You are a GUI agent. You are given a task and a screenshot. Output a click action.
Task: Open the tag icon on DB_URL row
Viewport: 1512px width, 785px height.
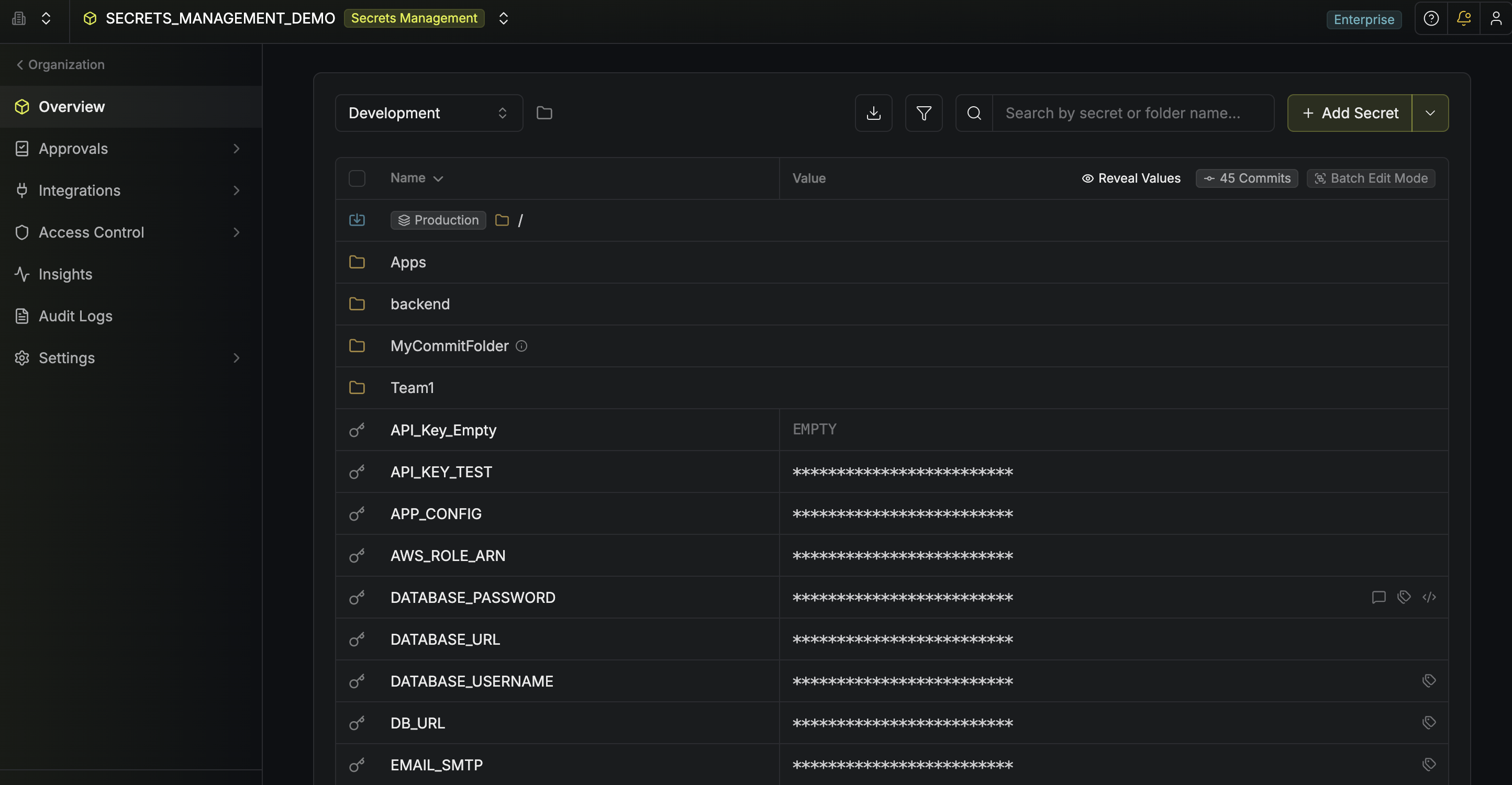1429,723
